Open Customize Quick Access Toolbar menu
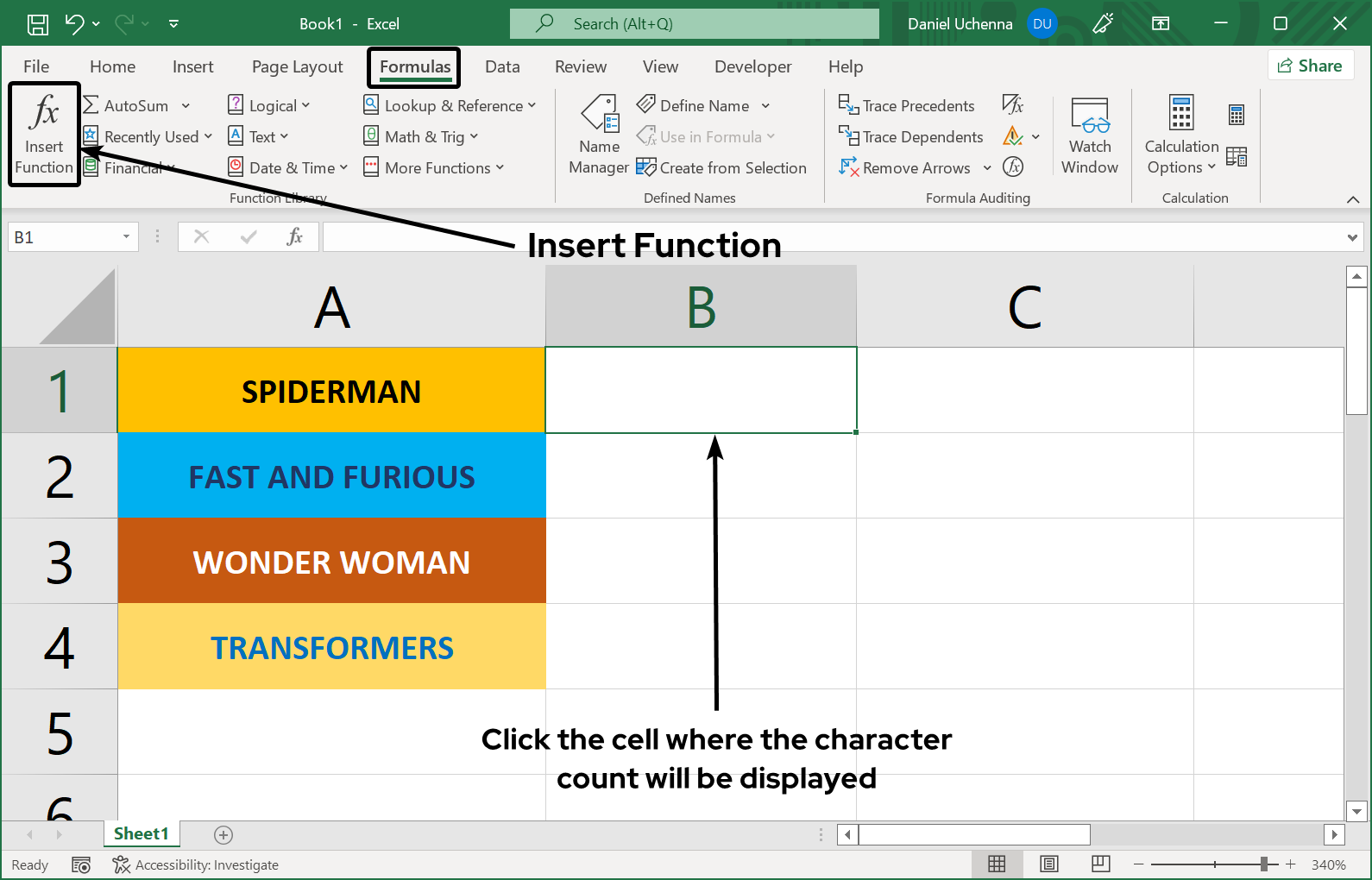1372x880 pixels. tap(173, 24)
